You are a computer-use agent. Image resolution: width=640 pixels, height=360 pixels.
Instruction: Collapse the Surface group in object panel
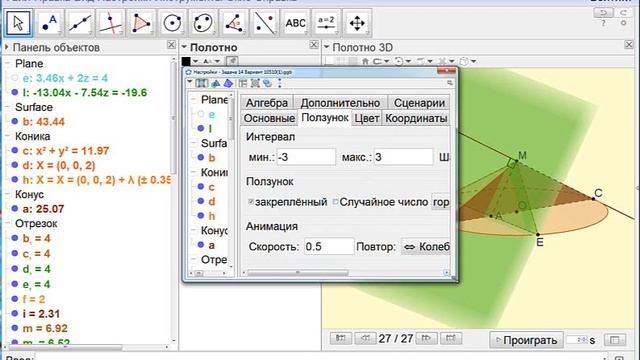(7, 107)
